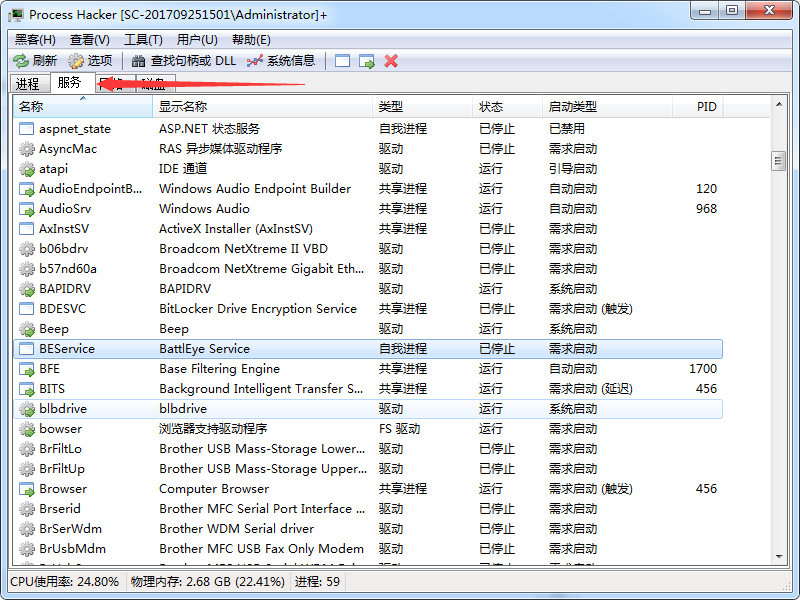The image size is (800, 600).
Task: Open 选项 (Options) from the toolbar
Action: (76, 61)
